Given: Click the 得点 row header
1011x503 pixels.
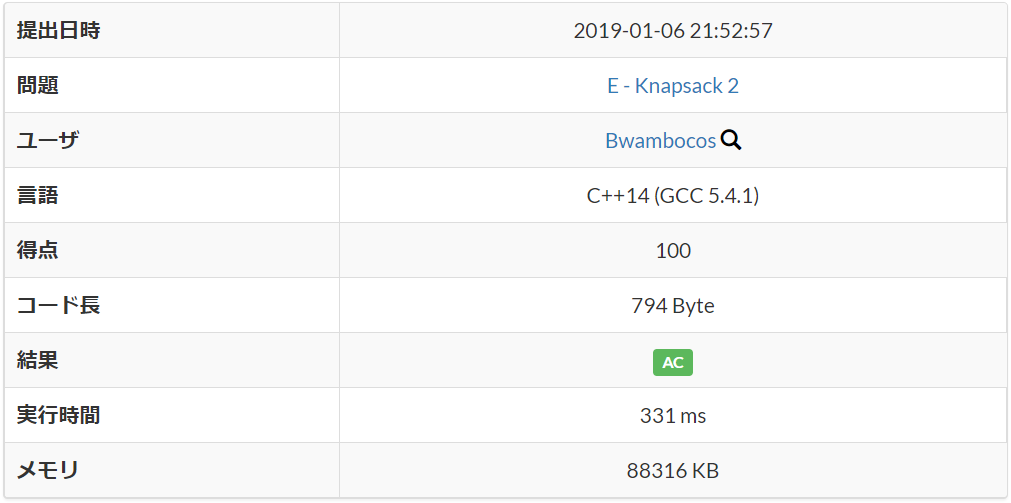Looking at the screenshot, I should point(38,251).
